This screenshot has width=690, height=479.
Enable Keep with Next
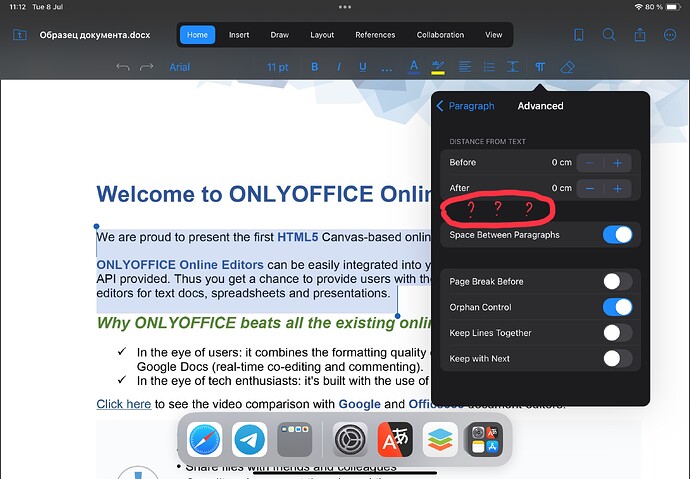(x=617, y=358)
